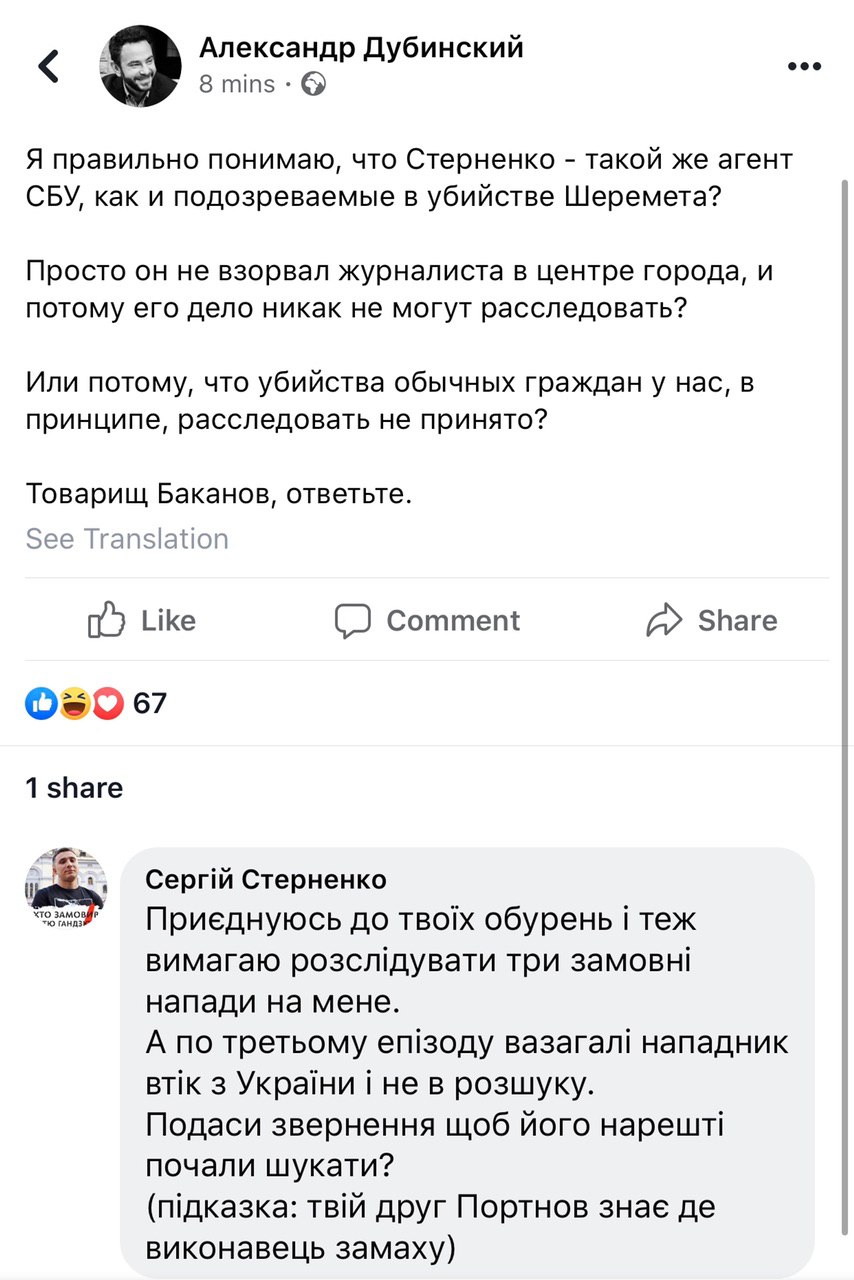The image size is (854, 1280).
Task: Go back using the left chevron arrow
Action: [x=48, y=67]
